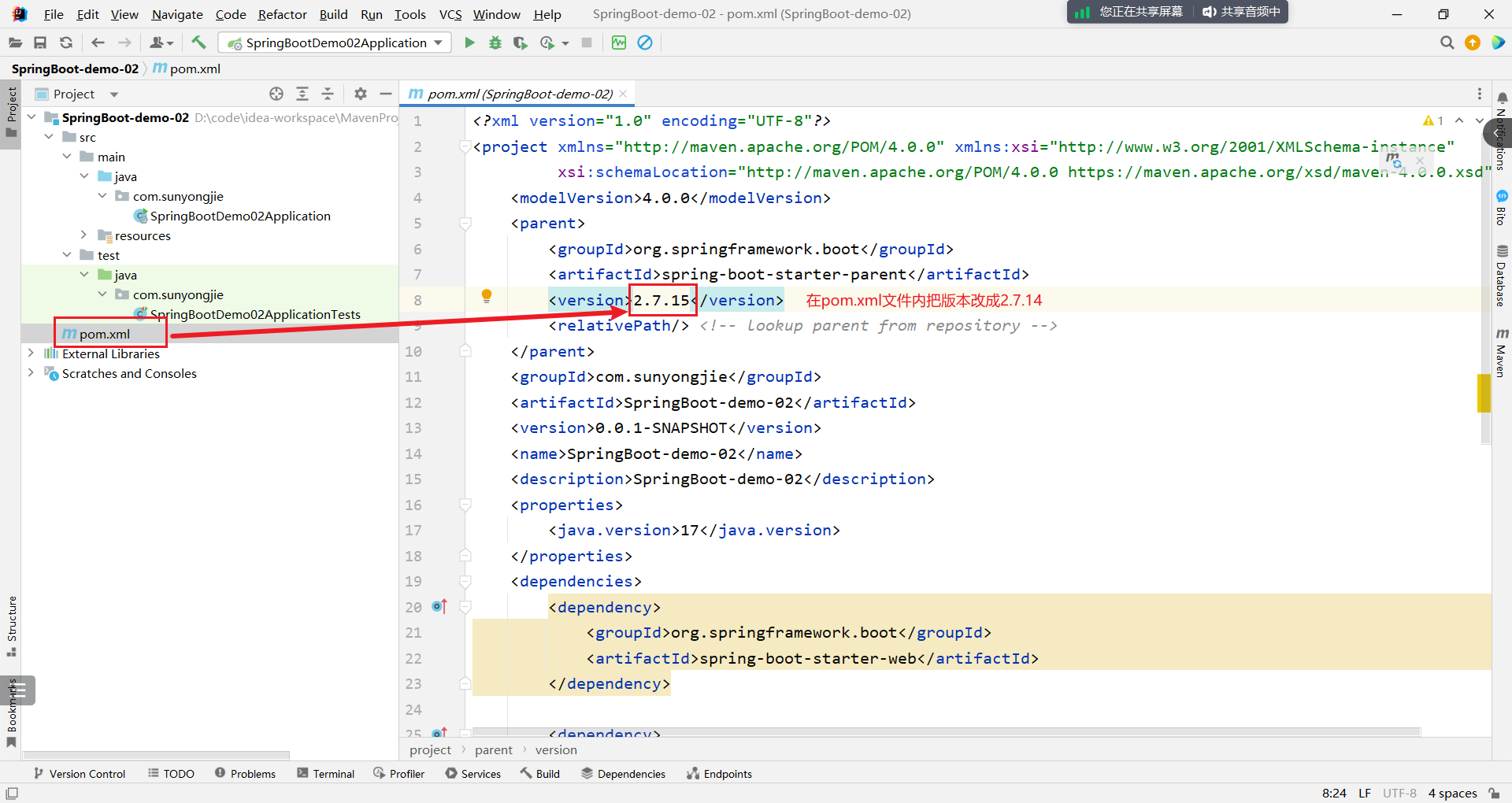Click the blue circle slash toolbar icon

tap(645, 43)
